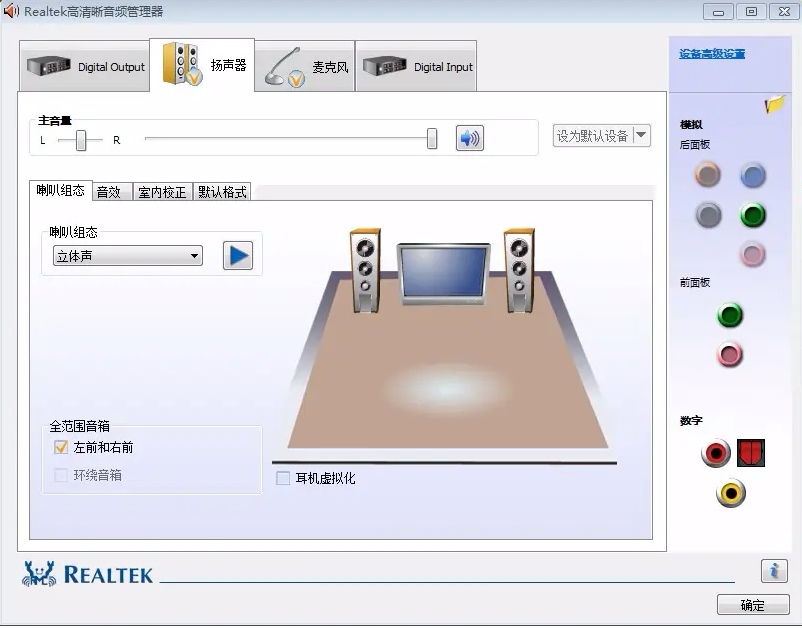Select the green rear panel jack
Screen dimensions: 802x628
(753, 215)
